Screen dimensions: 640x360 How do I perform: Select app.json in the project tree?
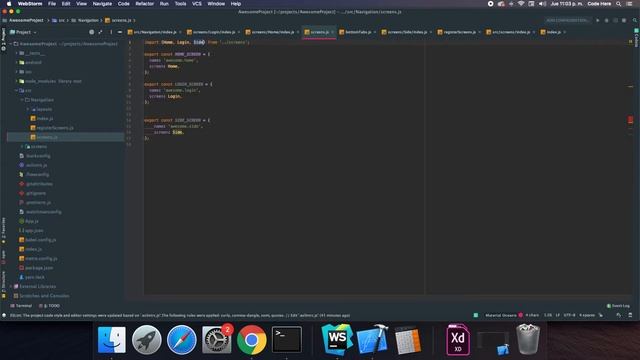click(x=31, y=230)
